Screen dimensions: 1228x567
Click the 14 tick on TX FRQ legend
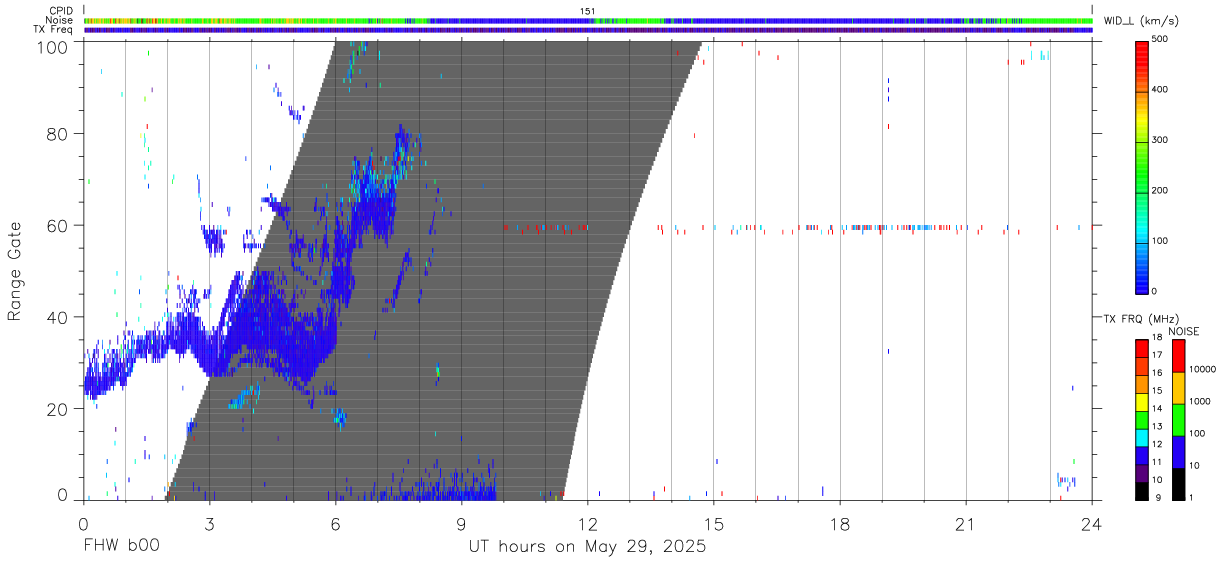tap(1159, 409)
